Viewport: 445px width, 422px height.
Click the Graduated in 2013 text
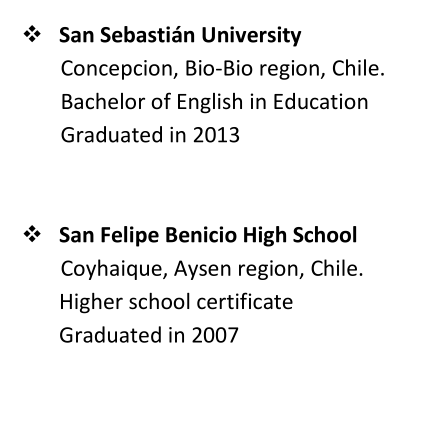(150, 136)
